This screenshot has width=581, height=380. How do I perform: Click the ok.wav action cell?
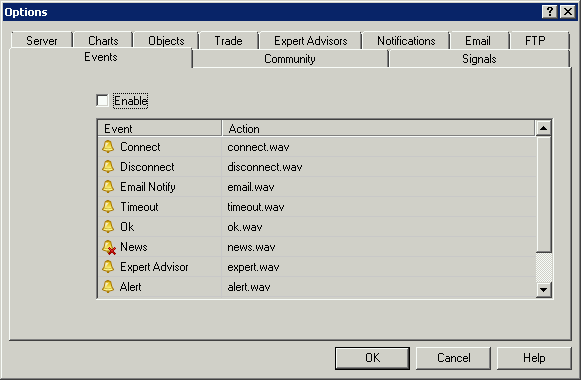(x=379, y=227)
